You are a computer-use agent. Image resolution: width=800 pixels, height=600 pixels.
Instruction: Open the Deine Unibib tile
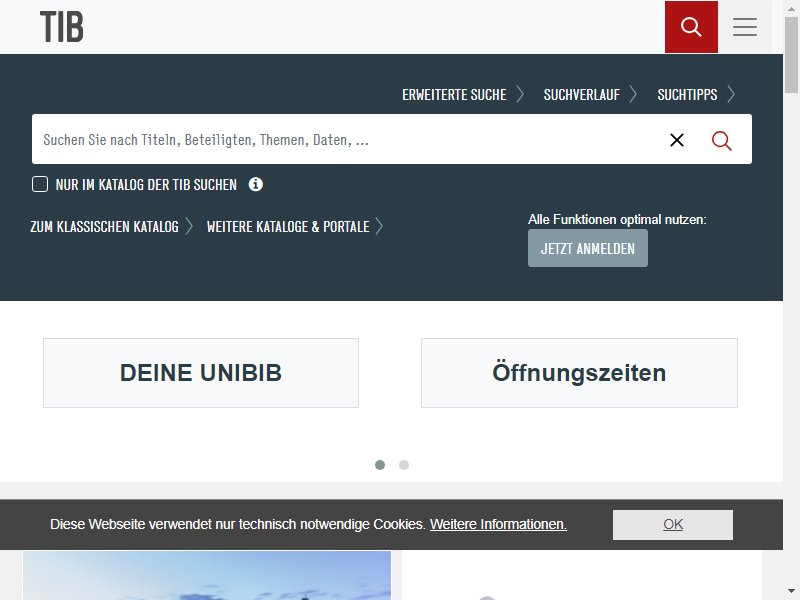click(201, 373)
